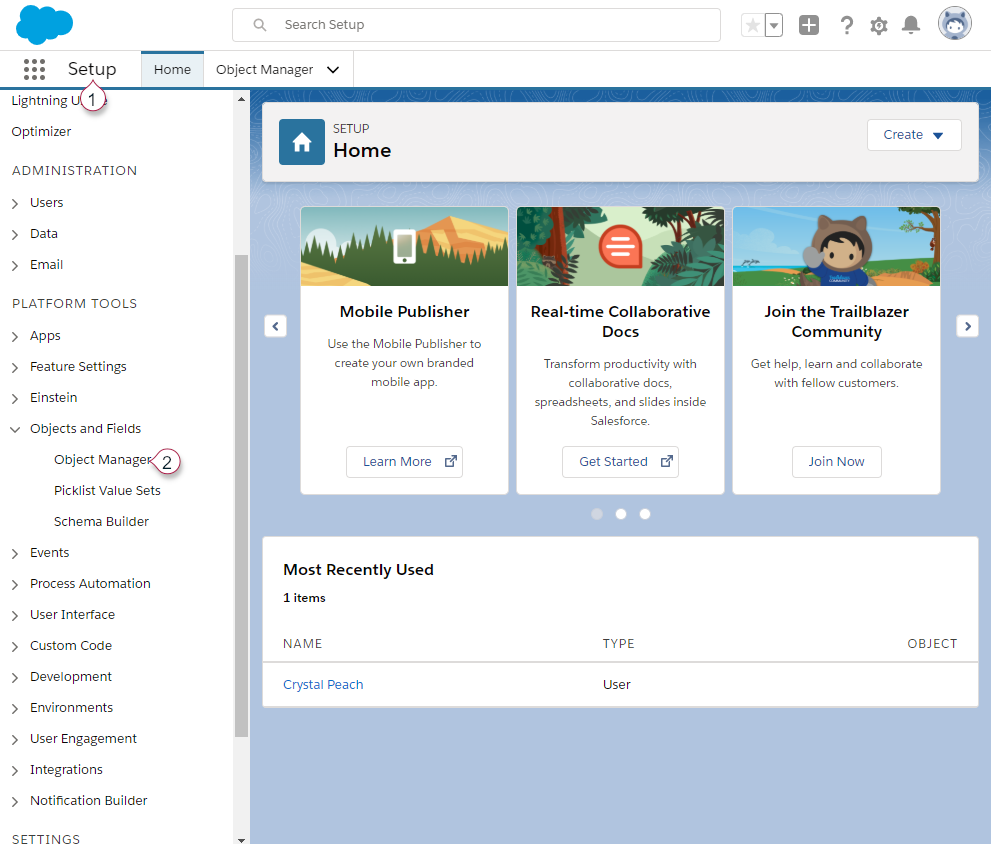This screenshot has width=991, height=844.
Task: Open the favorites list dropdown arrow
Action: coord(774,25)
